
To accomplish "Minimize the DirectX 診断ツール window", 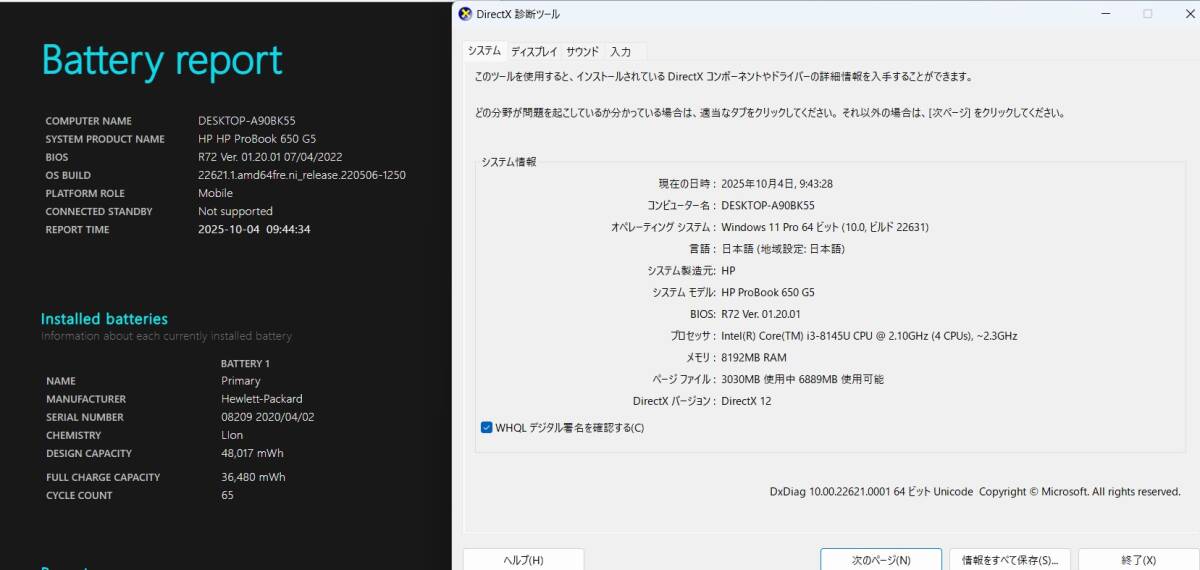I will point(1106,14).
